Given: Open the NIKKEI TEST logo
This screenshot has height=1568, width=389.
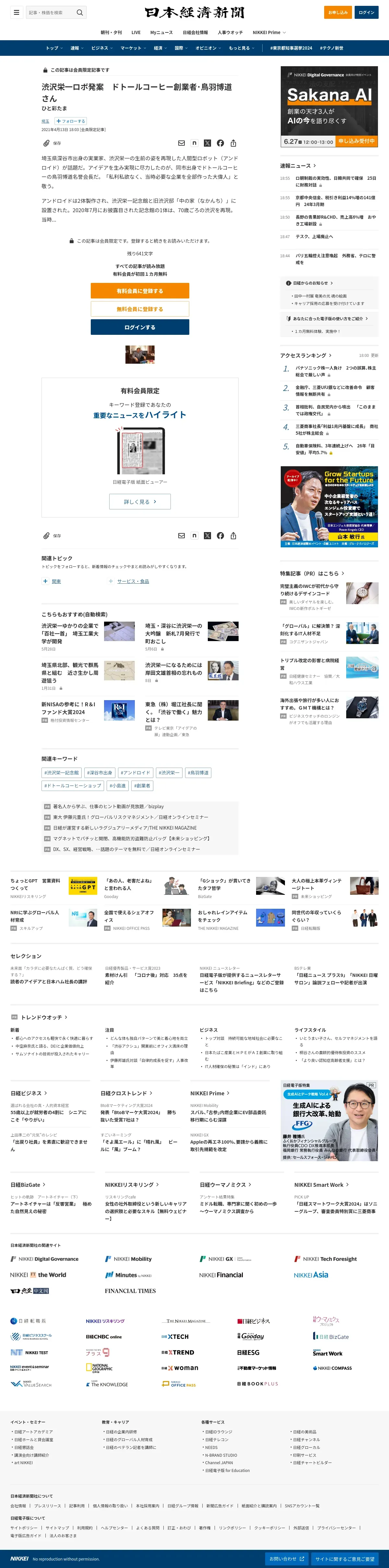Looking at the screenshot, I should click(29, 1352).
